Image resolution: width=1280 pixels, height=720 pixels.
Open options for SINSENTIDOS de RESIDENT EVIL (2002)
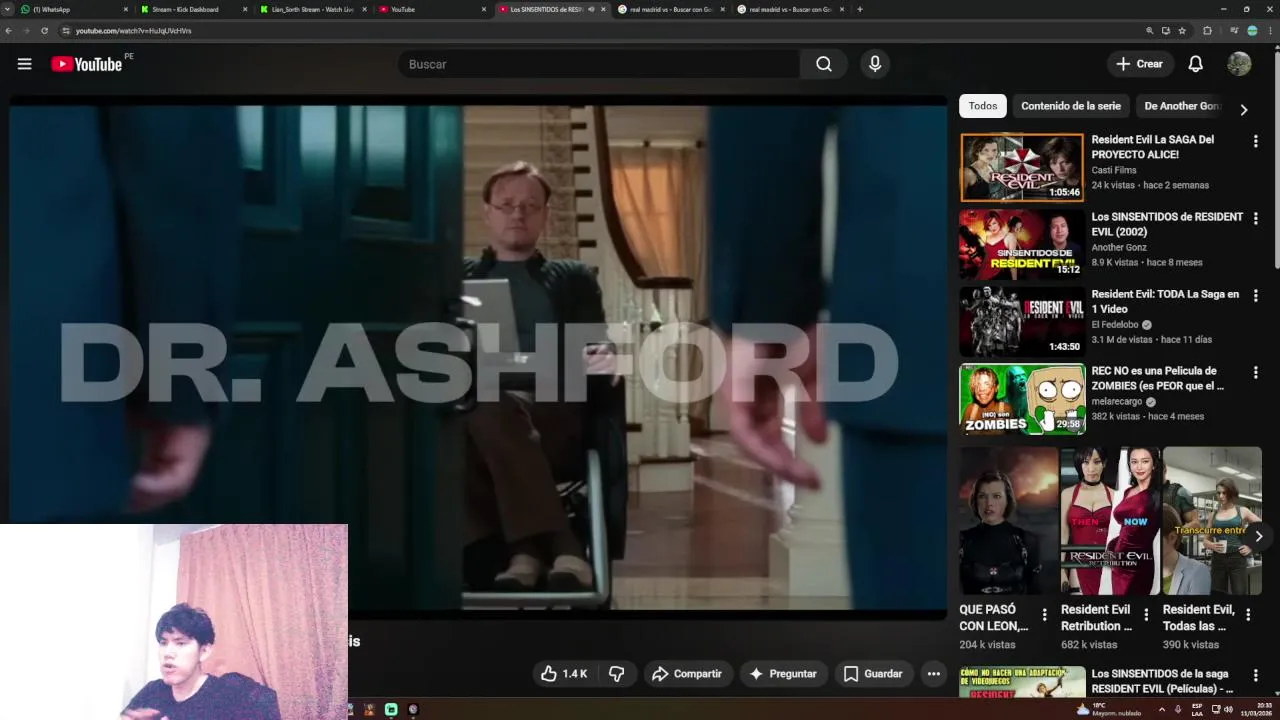pyautogui.click(x=1255, y=218)
